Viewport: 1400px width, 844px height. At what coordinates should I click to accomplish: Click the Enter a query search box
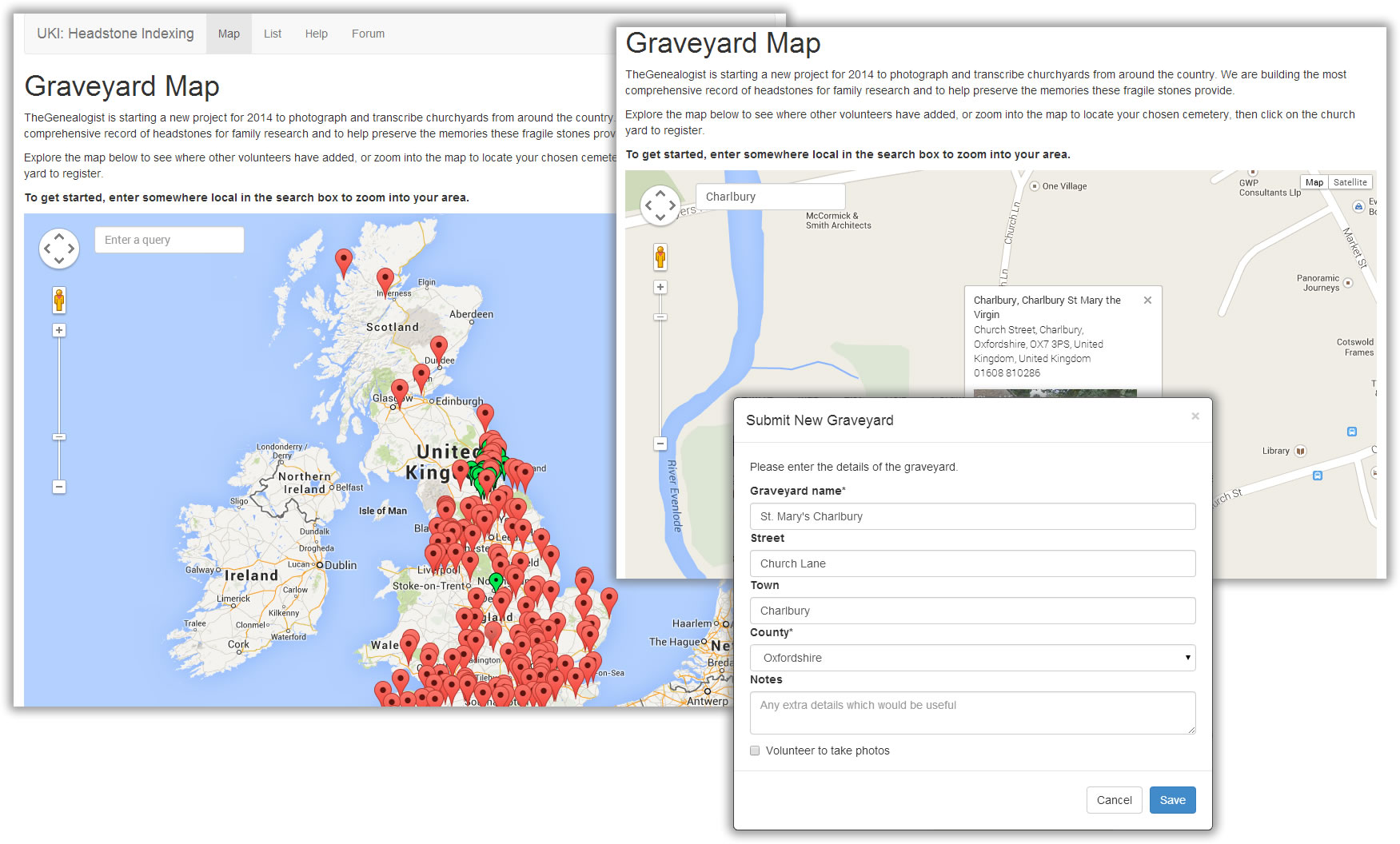170,240
